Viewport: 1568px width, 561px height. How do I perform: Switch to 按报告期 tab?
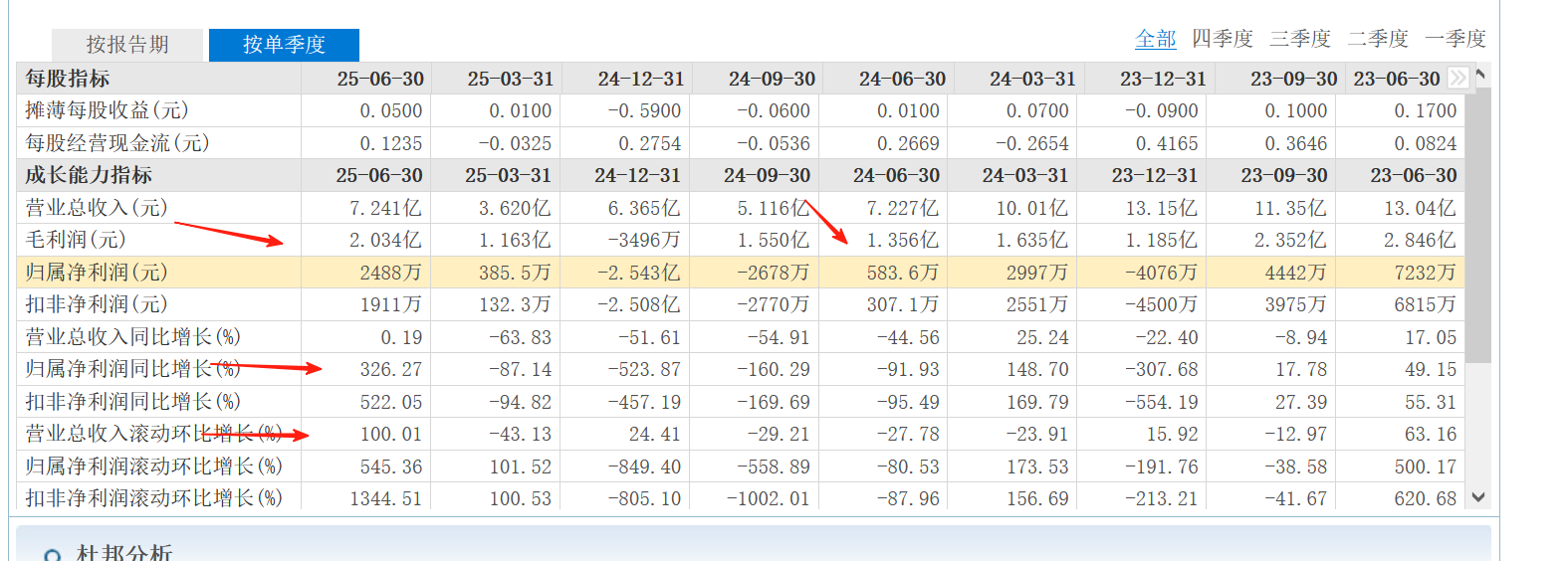(127, 45)
